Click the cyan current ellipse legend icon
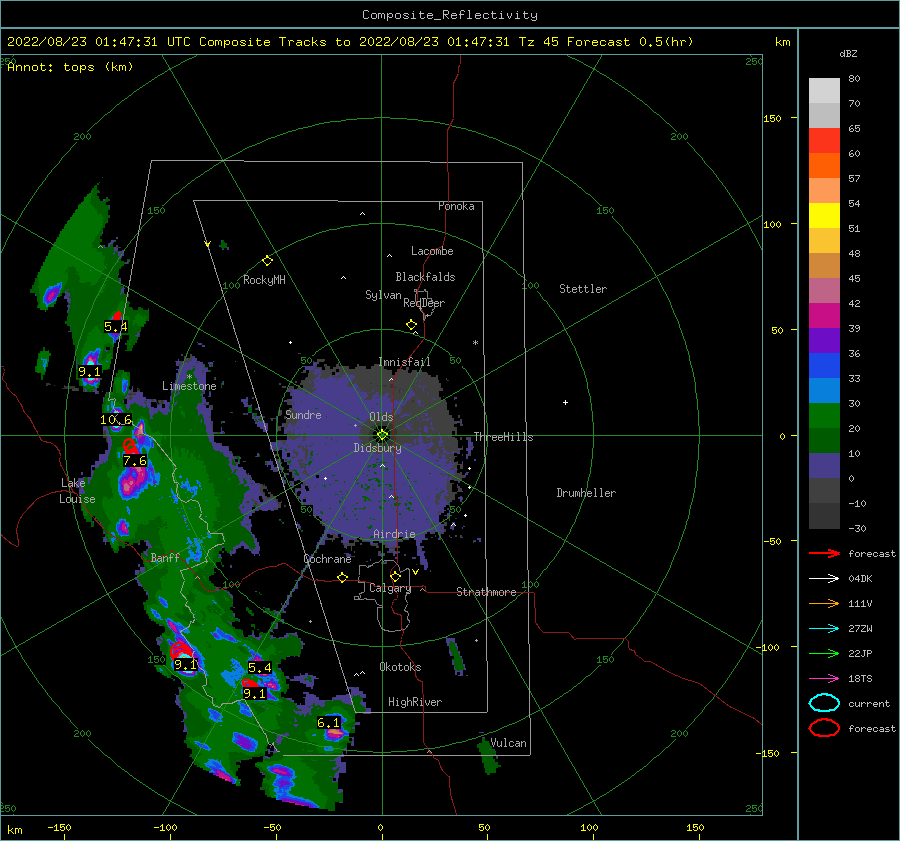This screenshot has width=900, height=841. [824, 703]
